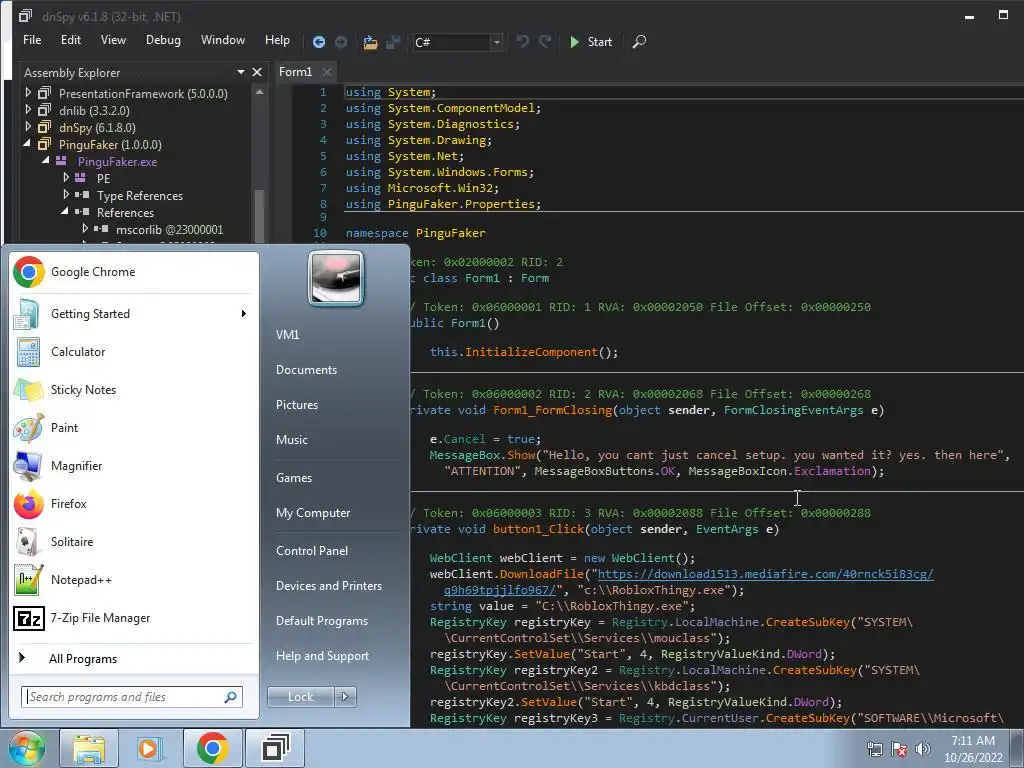Open Pictures from Start menu
The image size is (1024, 768).
pos(296,405)
